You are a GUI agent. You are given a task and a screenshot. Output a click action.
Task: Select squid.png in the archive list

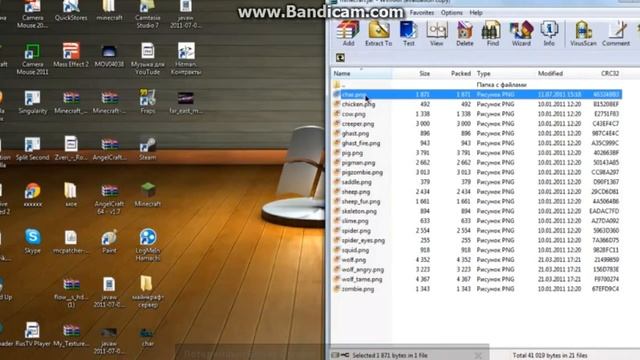(477, 250)
